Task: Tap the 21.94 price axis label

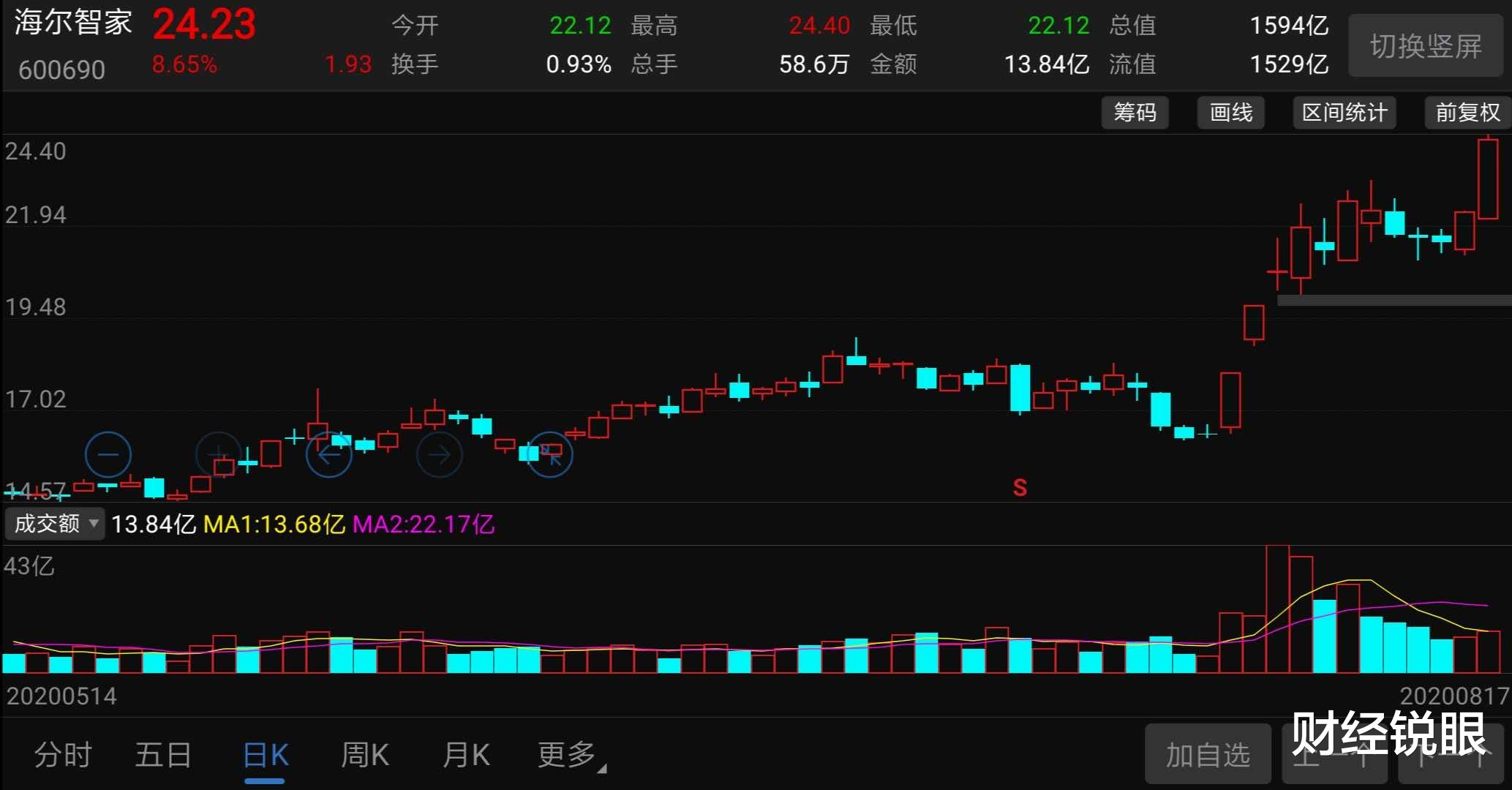Action: click(35, 215)
